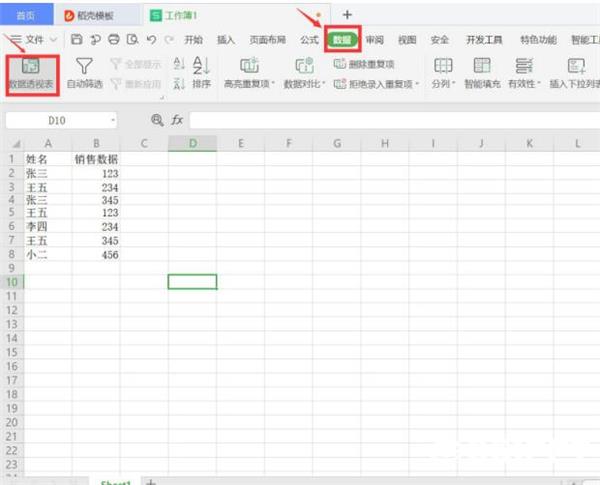Click the zoom magnifier icon beside fx
Image resolution: width=600 pixels, height=485 pixels.
coord(157,120)
